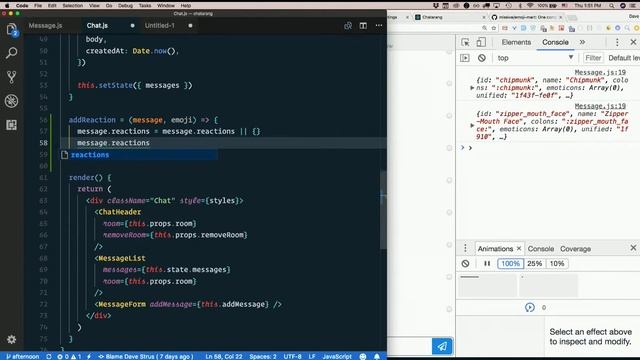Viewport: 640px width, 360px height.
Task: Set animation speed to 100%
Action: tap(511, 264)
